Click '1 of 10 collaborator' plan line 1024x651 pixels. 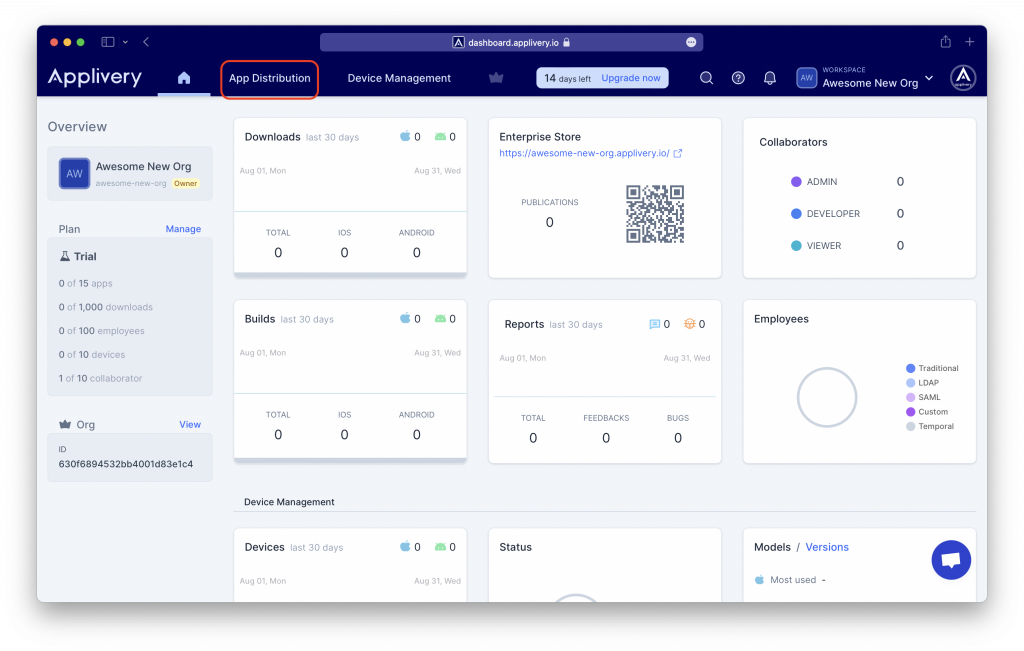click(x=101, y=378)
